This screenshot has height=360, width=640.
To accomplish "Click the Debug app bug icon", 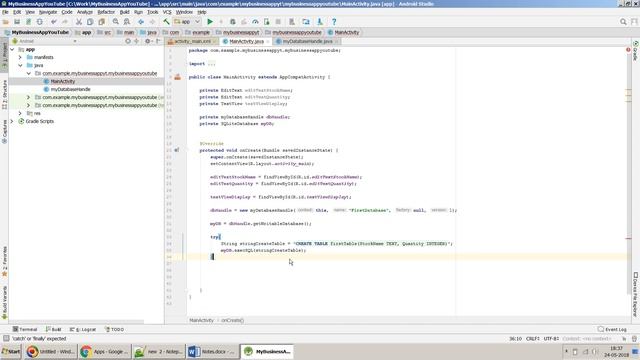I will (232, 22).
